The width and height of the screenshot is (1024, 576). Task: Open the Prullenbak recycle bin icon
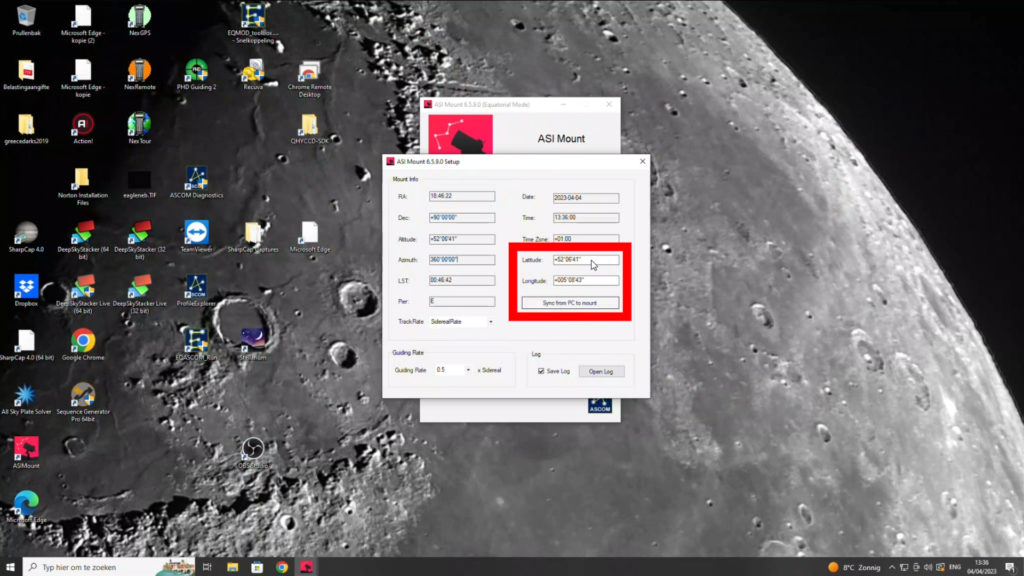(x=26, y=20)
